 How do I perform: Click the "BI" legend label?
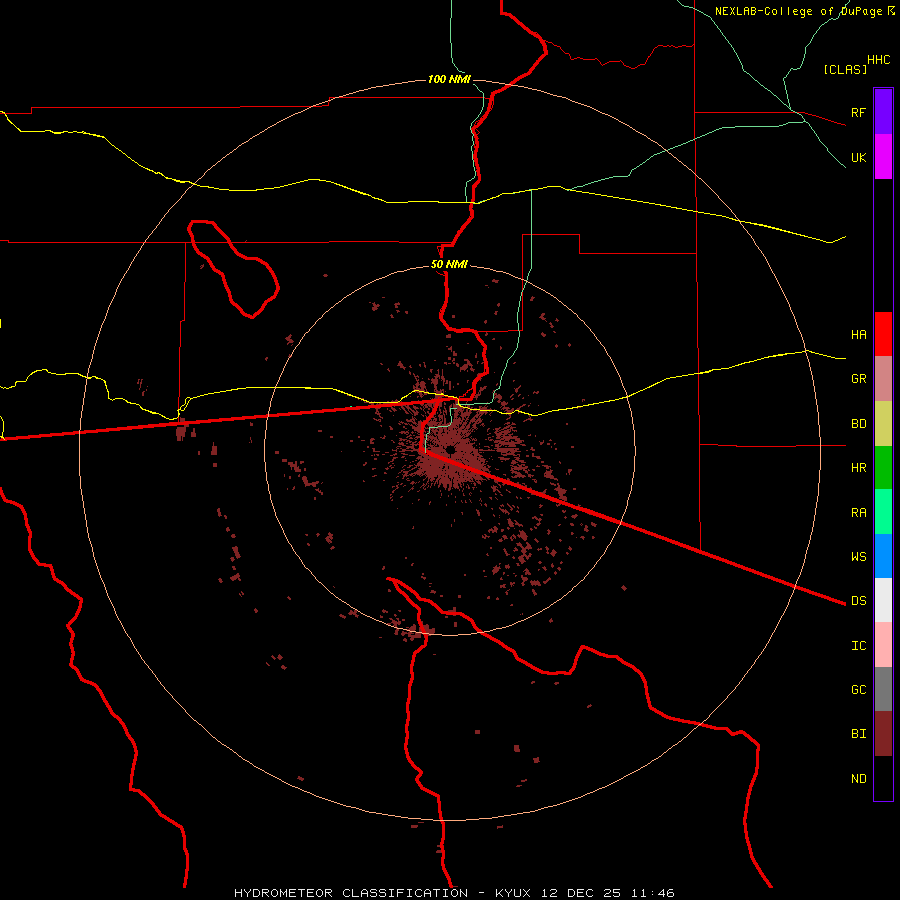pos(858,734)
